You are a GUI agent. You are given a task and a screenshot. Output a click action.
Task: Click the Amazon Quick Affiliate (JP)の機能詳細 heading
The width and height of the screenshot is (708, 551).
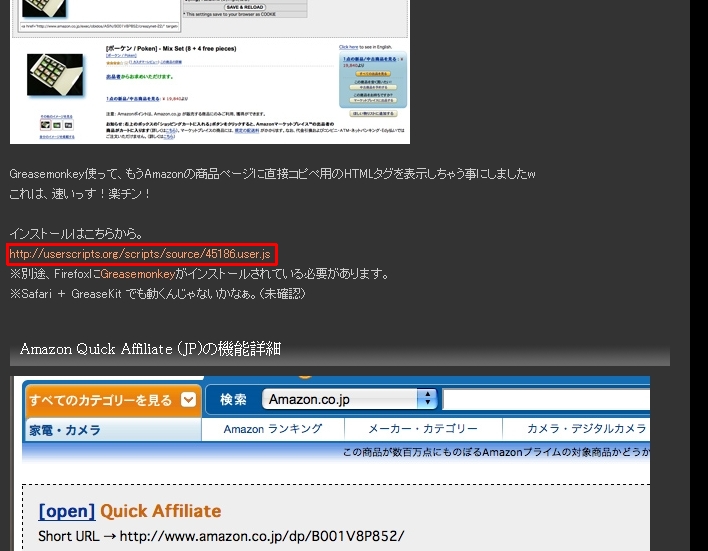[x=150, y=349]
